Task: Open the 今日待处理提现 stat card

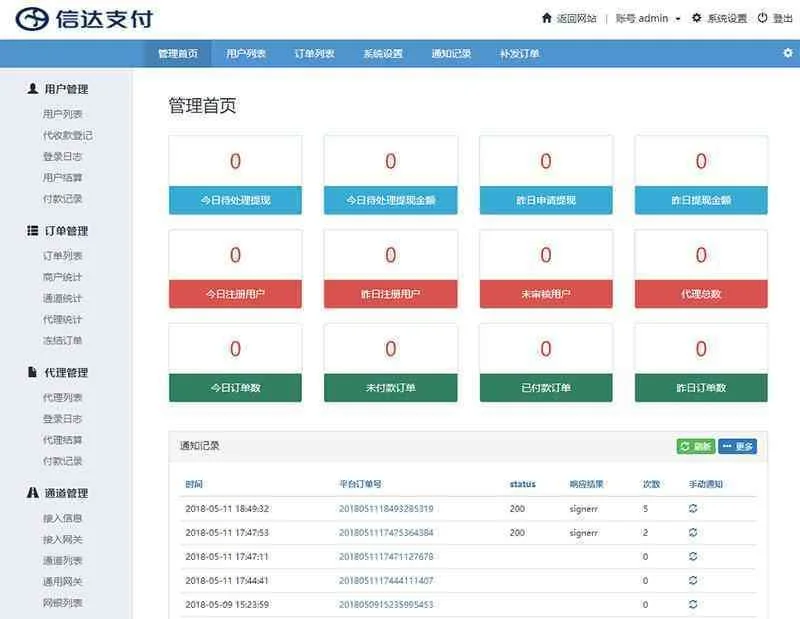Action: [235, 174]
